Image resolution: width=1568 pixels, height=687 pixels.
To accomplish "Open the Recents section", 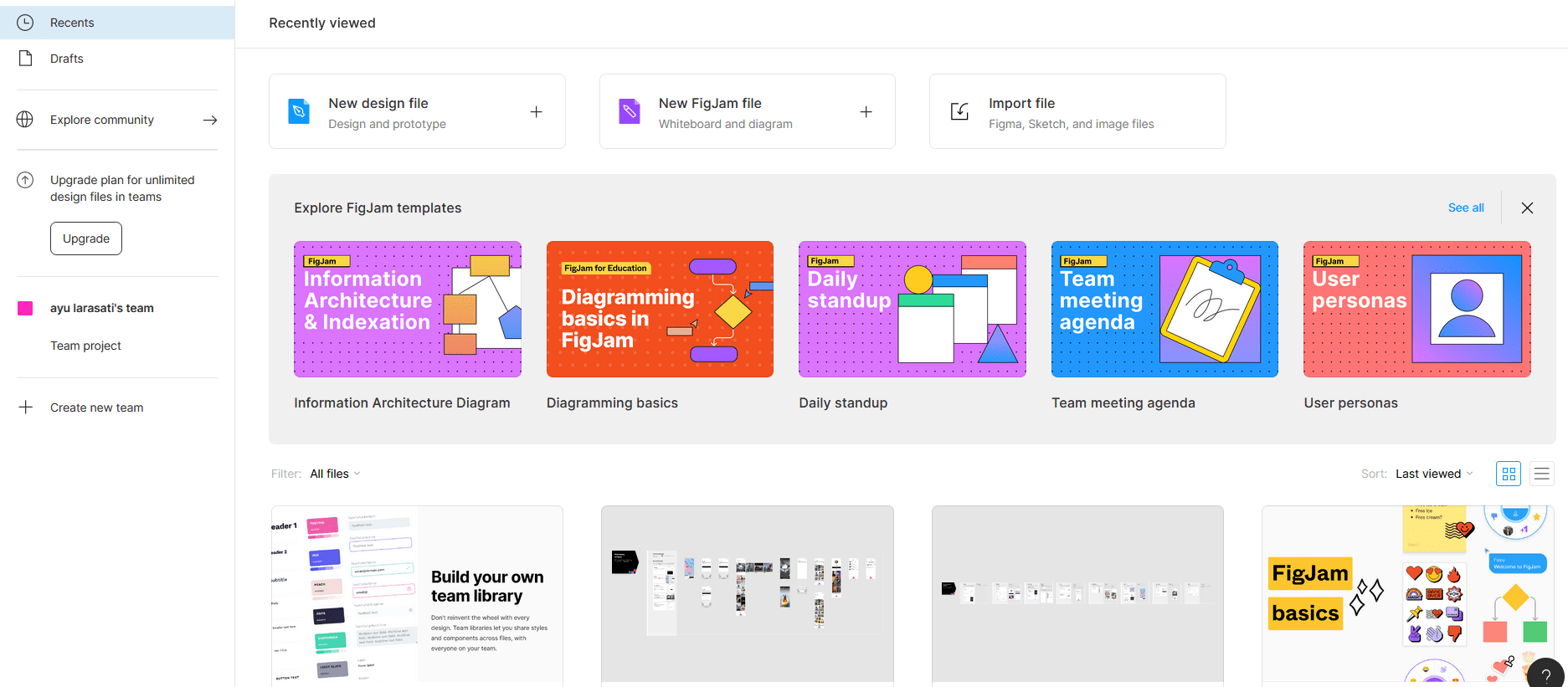I will tap(117, 23).
